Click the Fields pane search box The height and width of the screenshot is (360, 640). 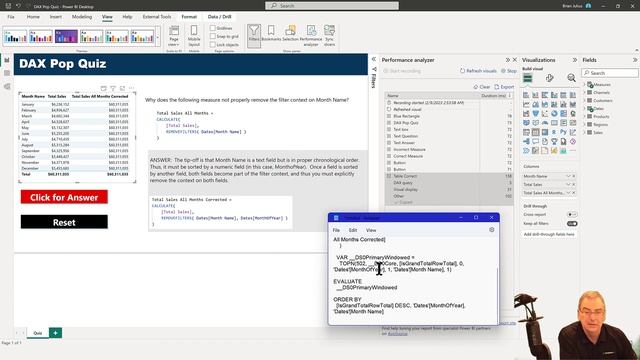tap(610, 73)
